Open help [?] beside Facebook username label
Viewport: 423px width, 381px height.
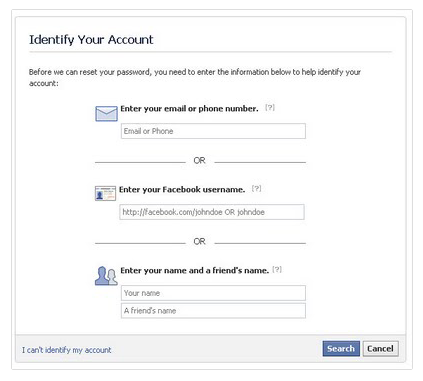coord(256,189)
